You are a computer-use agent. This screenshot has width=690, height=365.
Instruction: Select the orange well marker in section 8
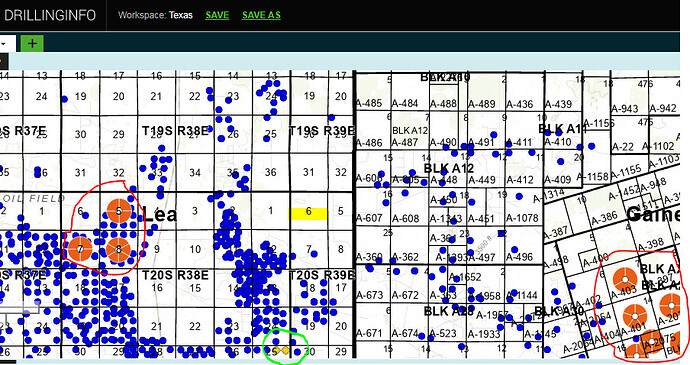pyautogui.click(x=118, y=250)
